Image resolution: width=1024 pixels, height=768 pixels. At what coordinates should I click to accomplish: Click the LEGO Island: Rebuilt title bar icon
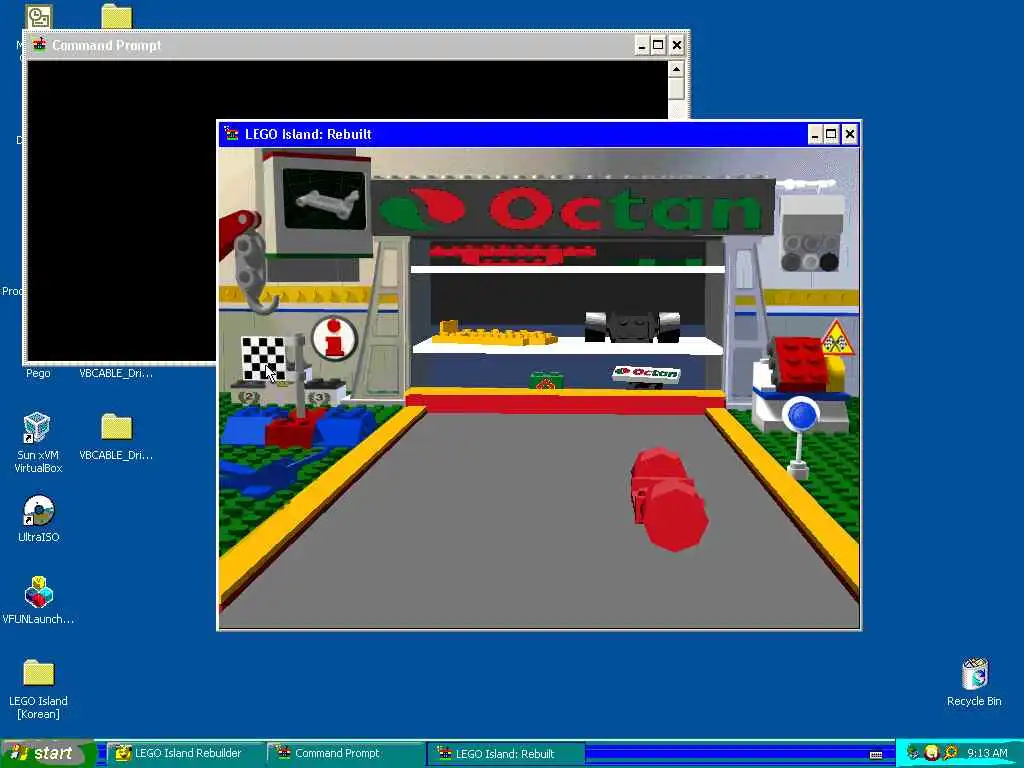click(x=231, y=134)
